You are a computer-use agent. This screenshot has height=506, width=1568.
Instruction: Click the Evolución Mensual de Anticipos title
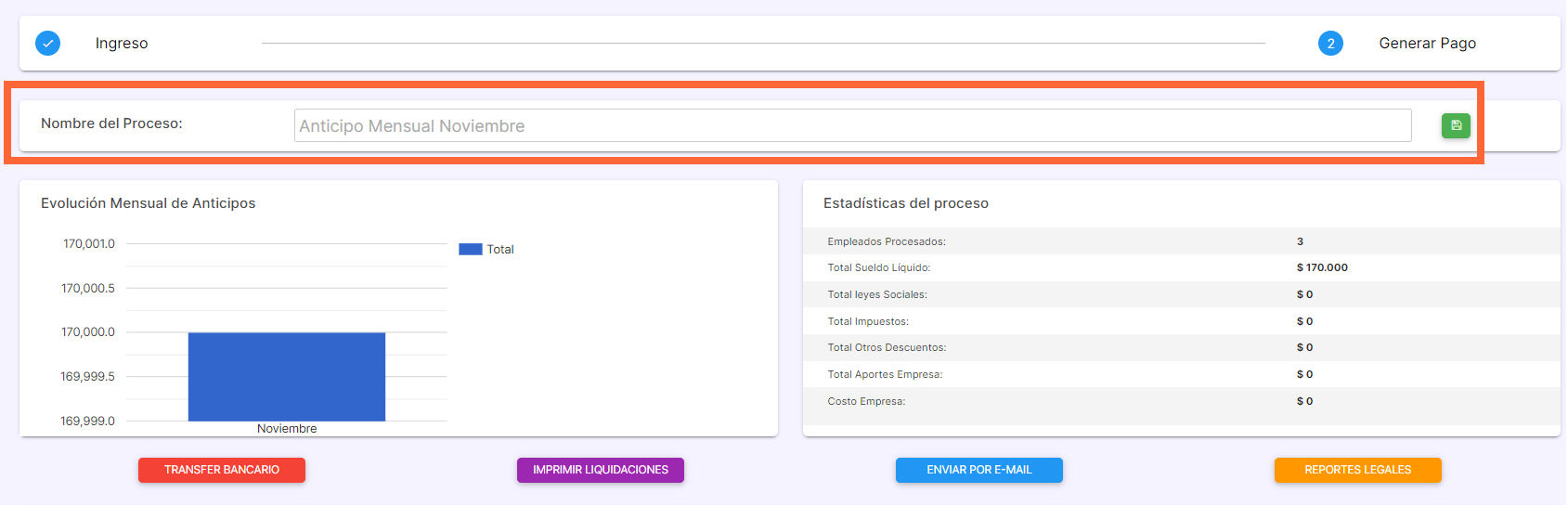tap(148, 203)
